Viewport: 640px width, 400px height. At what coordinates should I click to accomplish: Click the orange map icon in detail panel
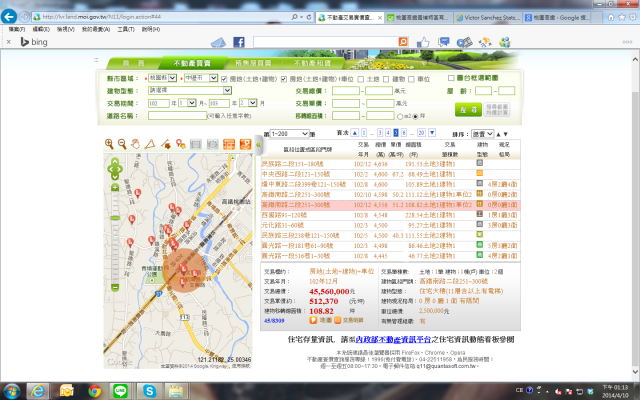(313, 320)
